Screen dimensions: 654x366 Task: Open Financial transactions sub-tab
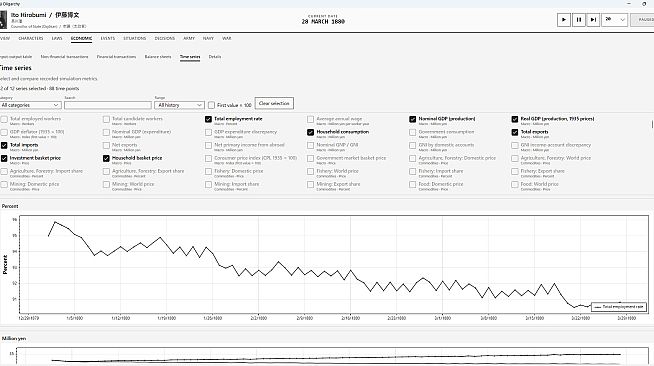coord(116,57)
